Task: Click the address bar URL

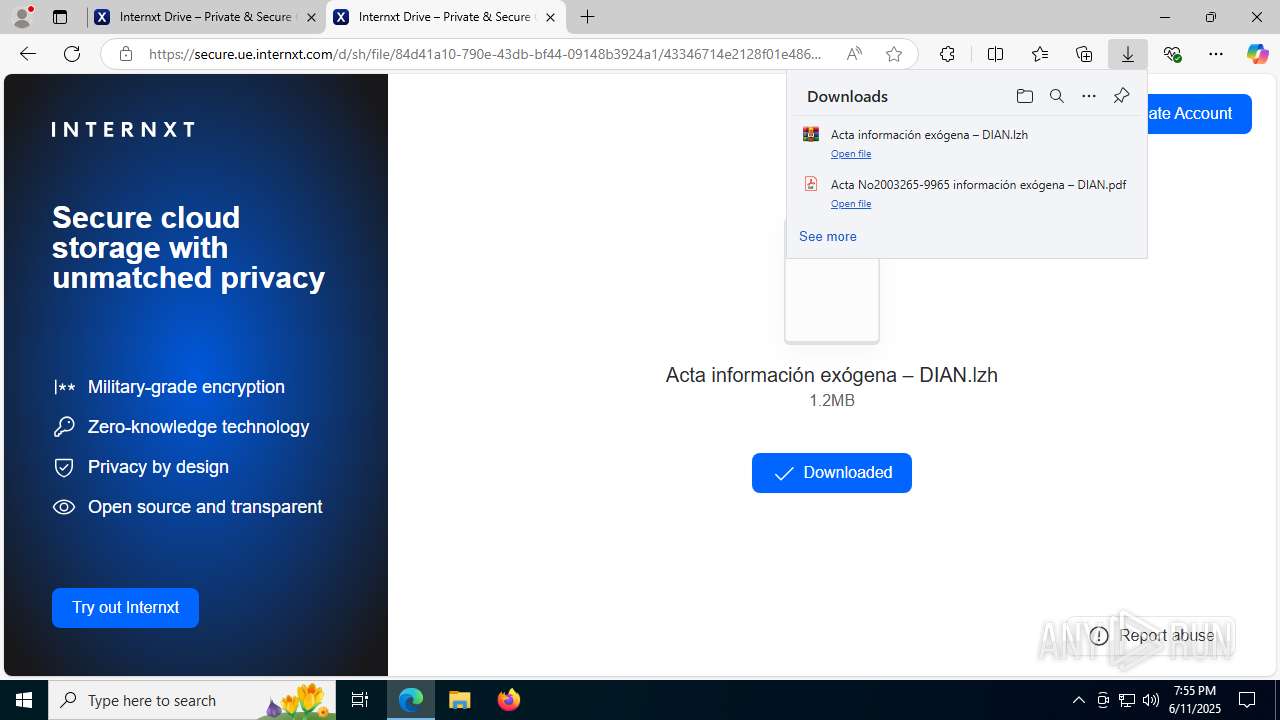Action: (x=485, y=54)
